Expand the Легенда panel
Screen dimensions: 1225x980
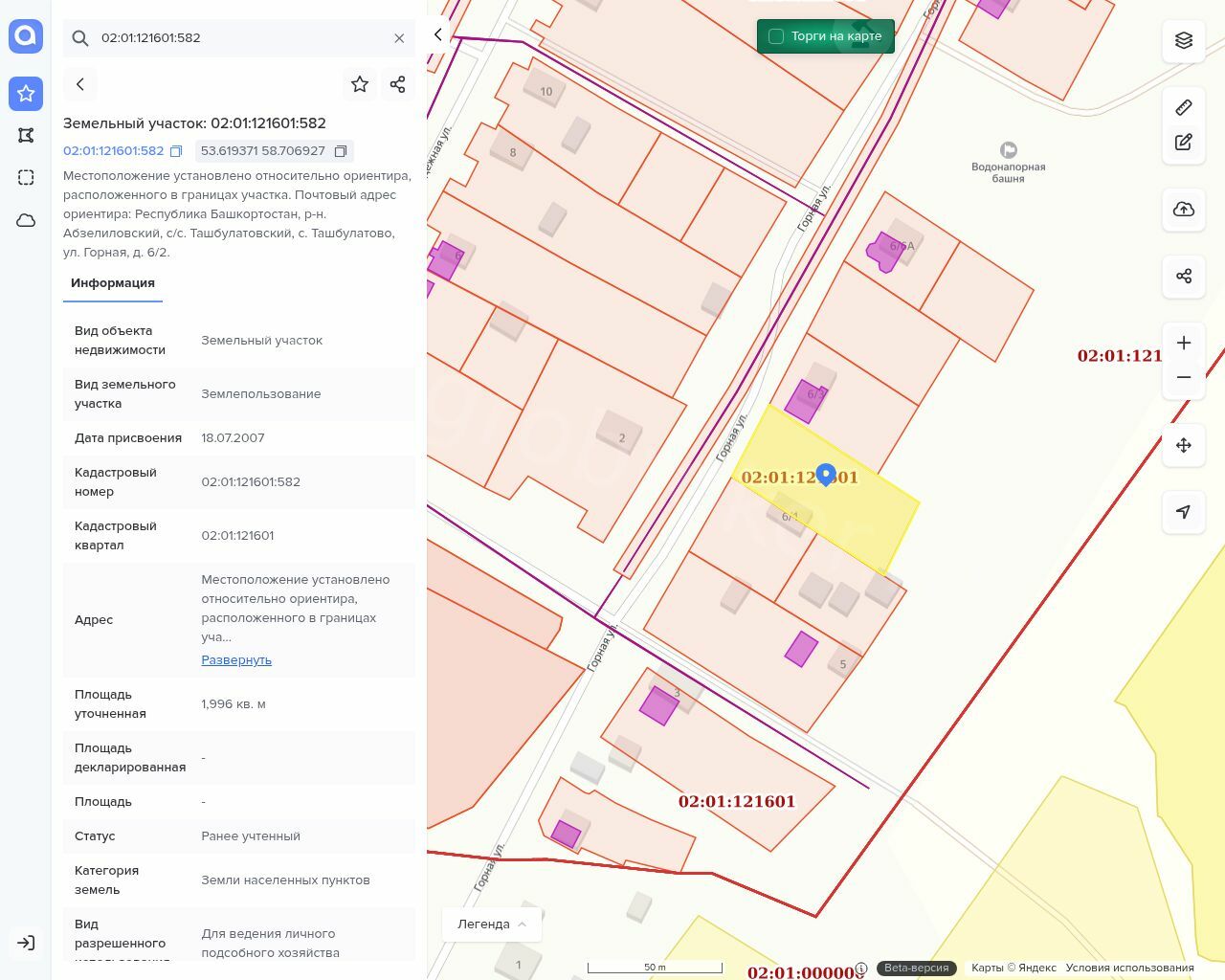click(492, 924)
